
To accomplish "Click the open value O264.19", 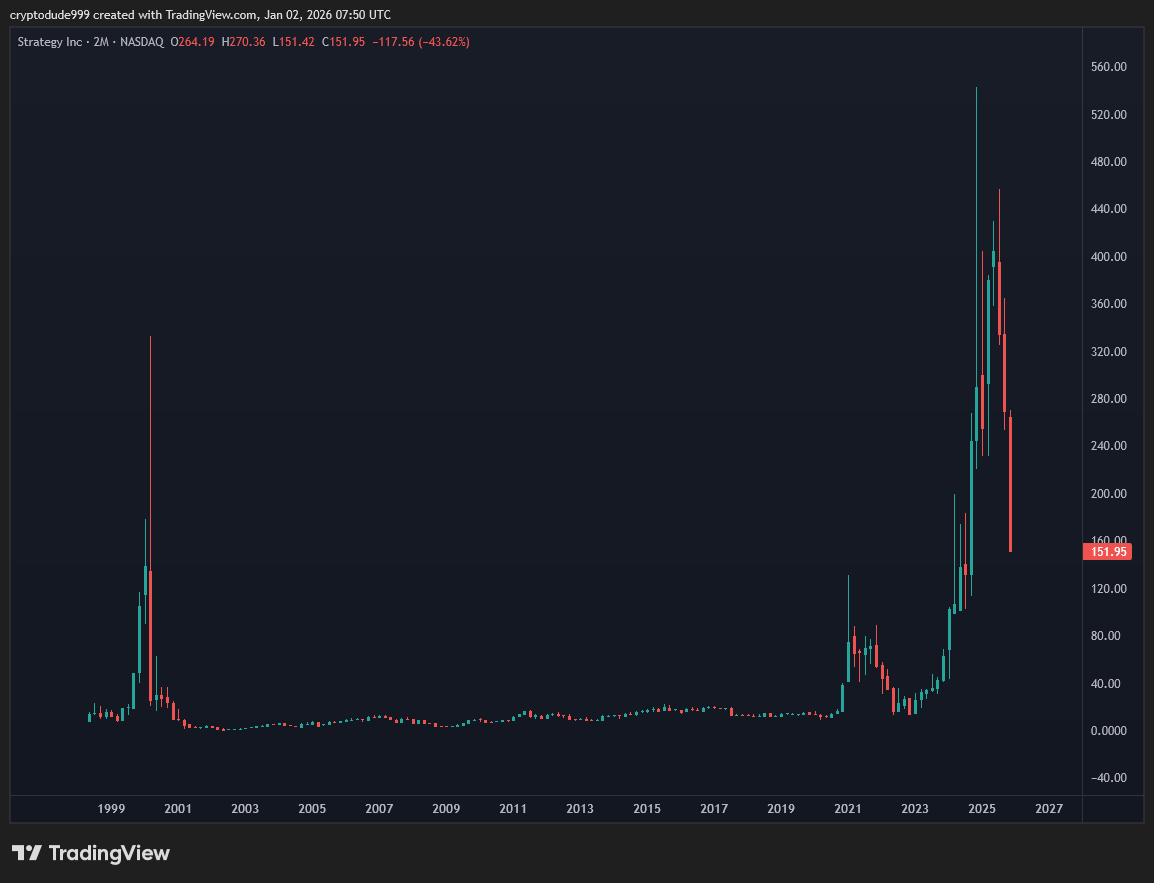I will (x=192, y=42).
